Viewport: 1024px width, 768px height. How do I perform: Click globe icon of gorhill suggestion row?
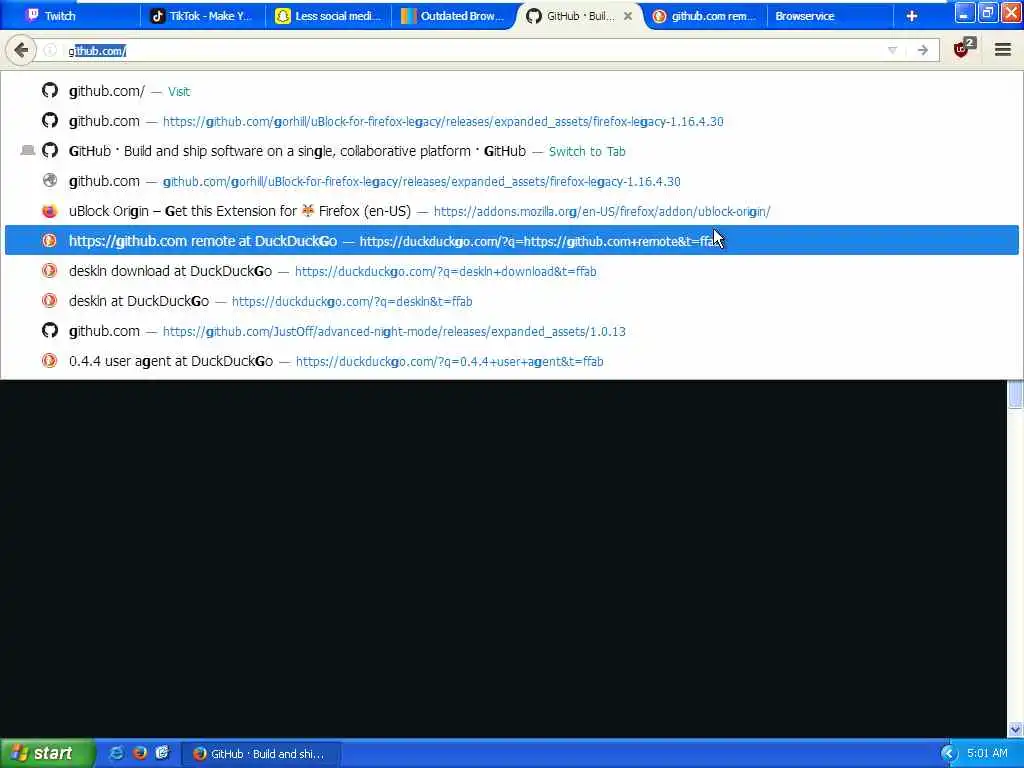tap(50, 180)
